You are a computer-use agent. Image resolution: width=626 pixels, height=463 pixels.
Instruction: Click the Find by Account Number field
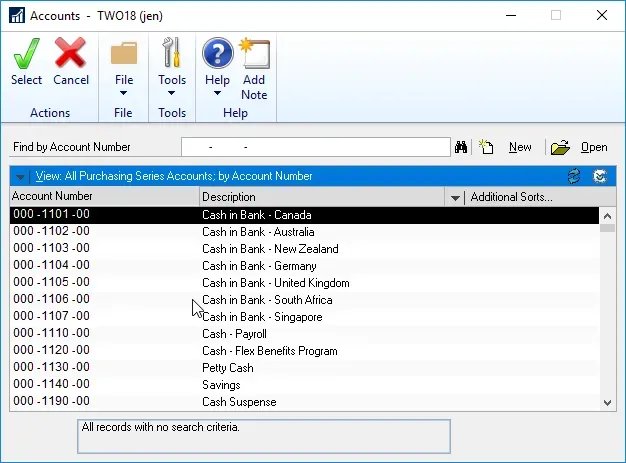point(315,147)
